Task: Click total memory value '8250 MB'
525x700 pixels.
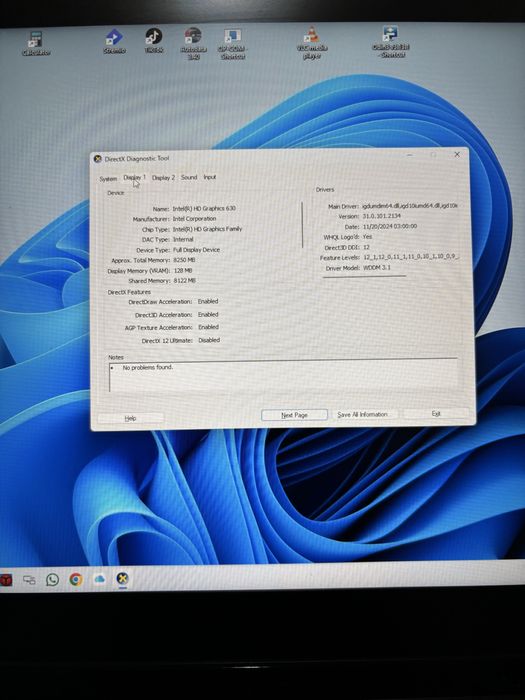Action: [x=184, y=260]
